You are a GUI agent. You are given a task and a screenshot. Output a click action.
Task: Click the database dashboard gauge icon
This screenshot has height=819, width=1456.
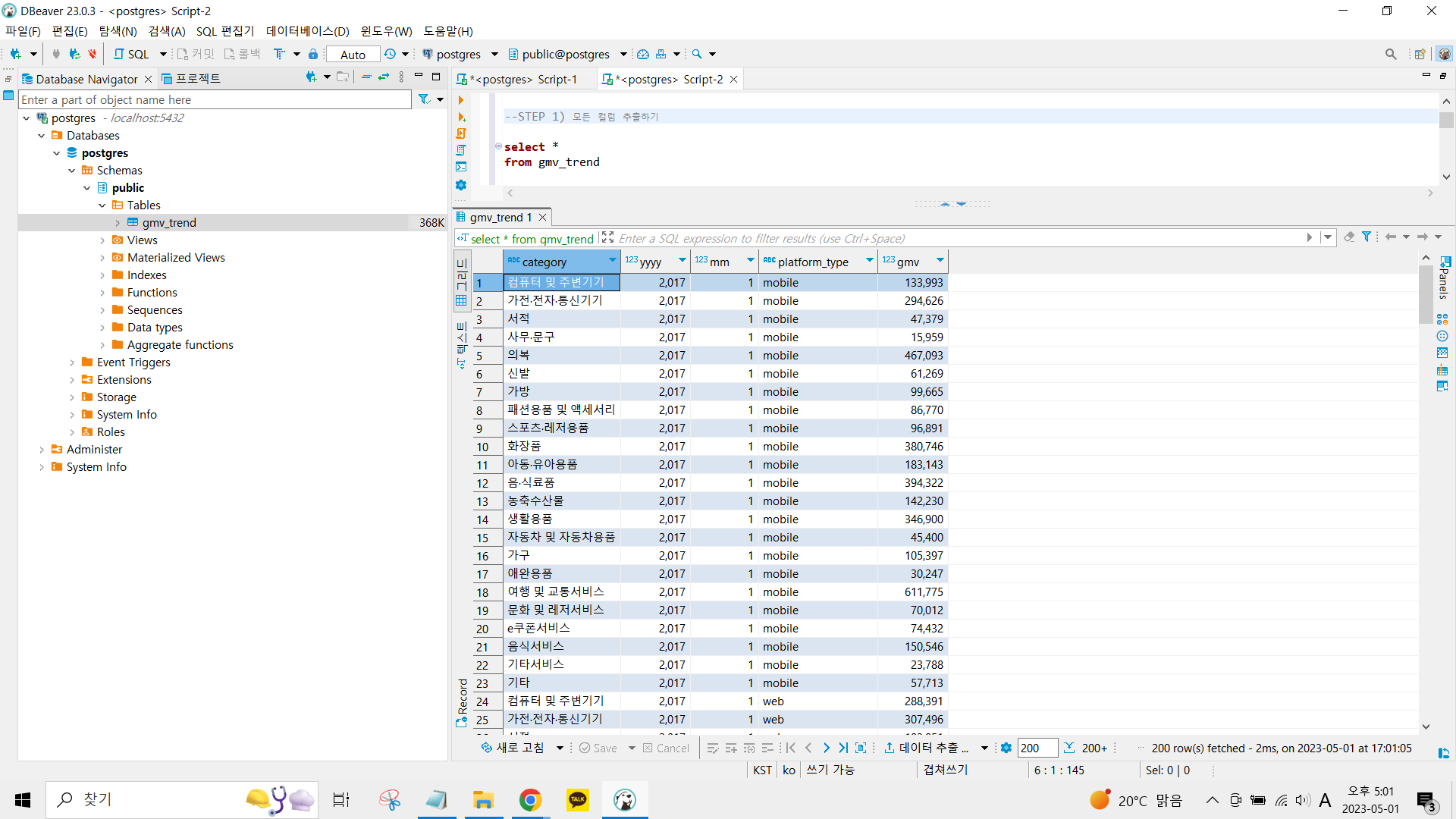tap(643, 54)
